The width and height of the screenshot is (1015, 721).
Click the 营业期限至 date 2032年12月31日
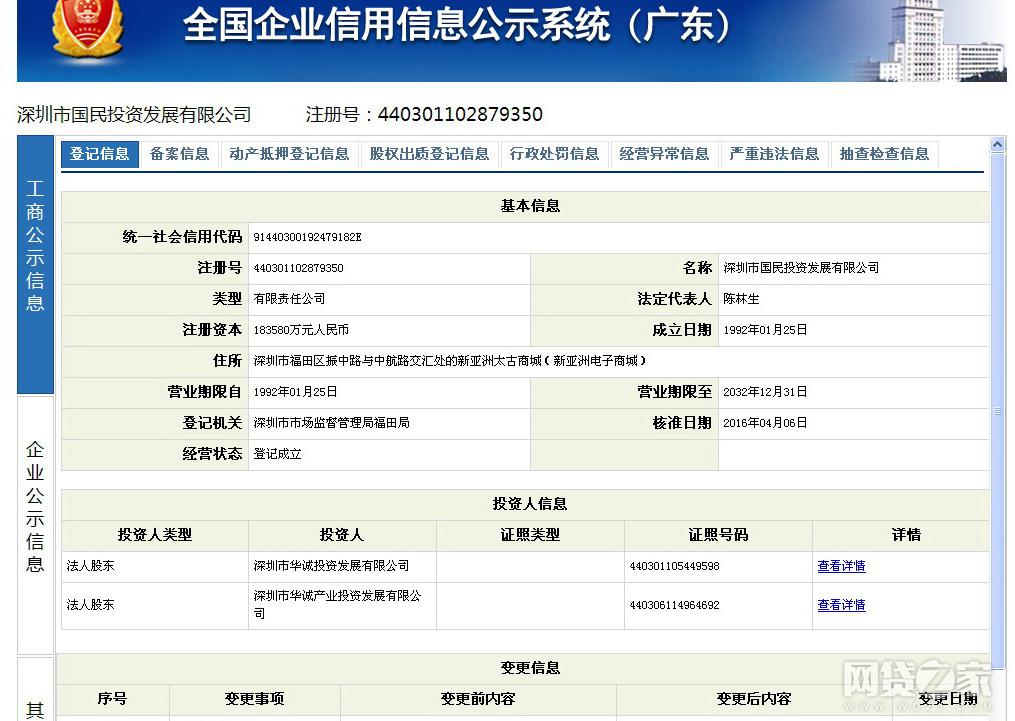pyautogui.click(x=765, y=392)
